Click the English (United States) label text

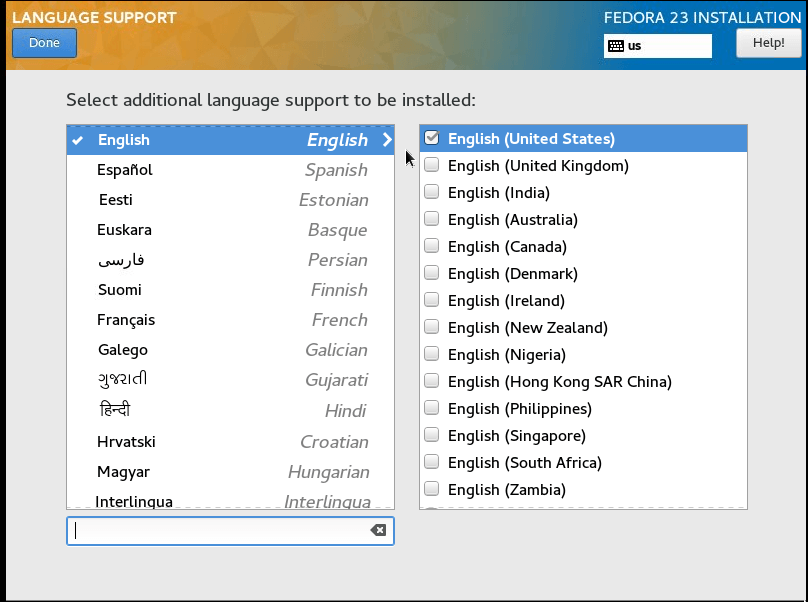(x=531, y=139)
